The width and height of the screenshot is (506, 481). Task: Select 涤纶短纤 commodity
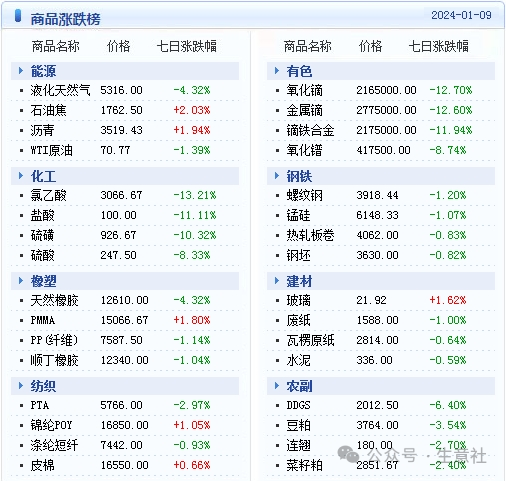[x=55, y=445]
